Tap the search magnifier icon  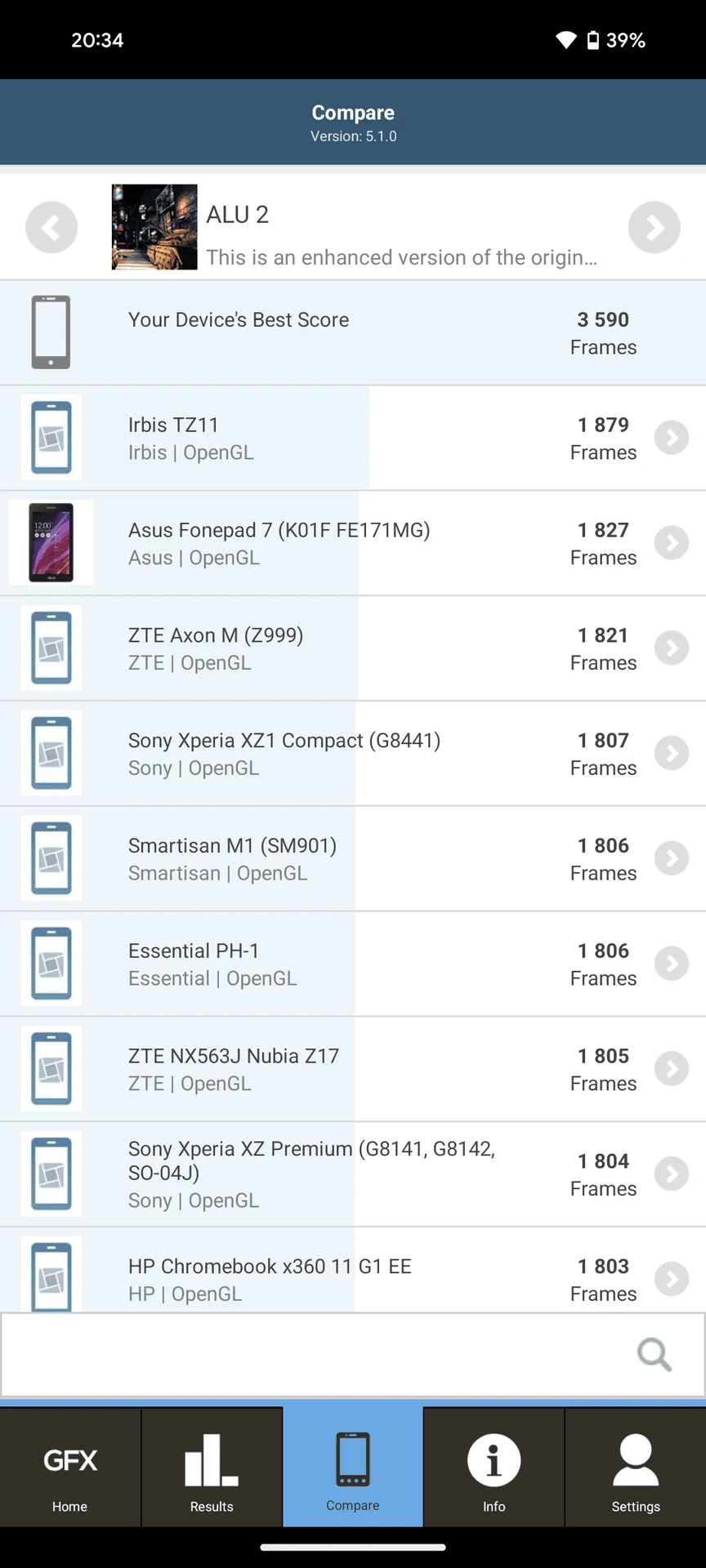655,1354
